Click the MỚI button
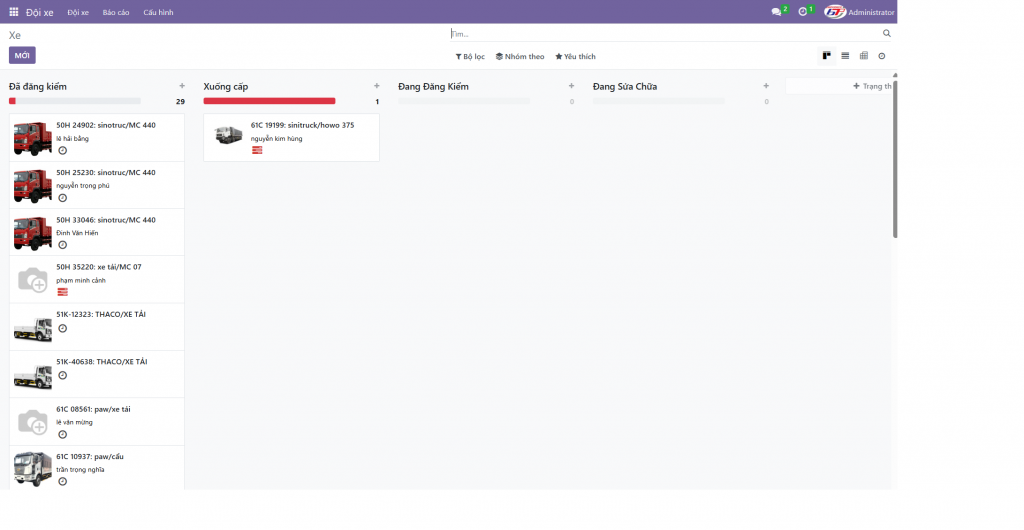Image resolution: width=1024 pixels, height=530 pixels. coord(22,56)
